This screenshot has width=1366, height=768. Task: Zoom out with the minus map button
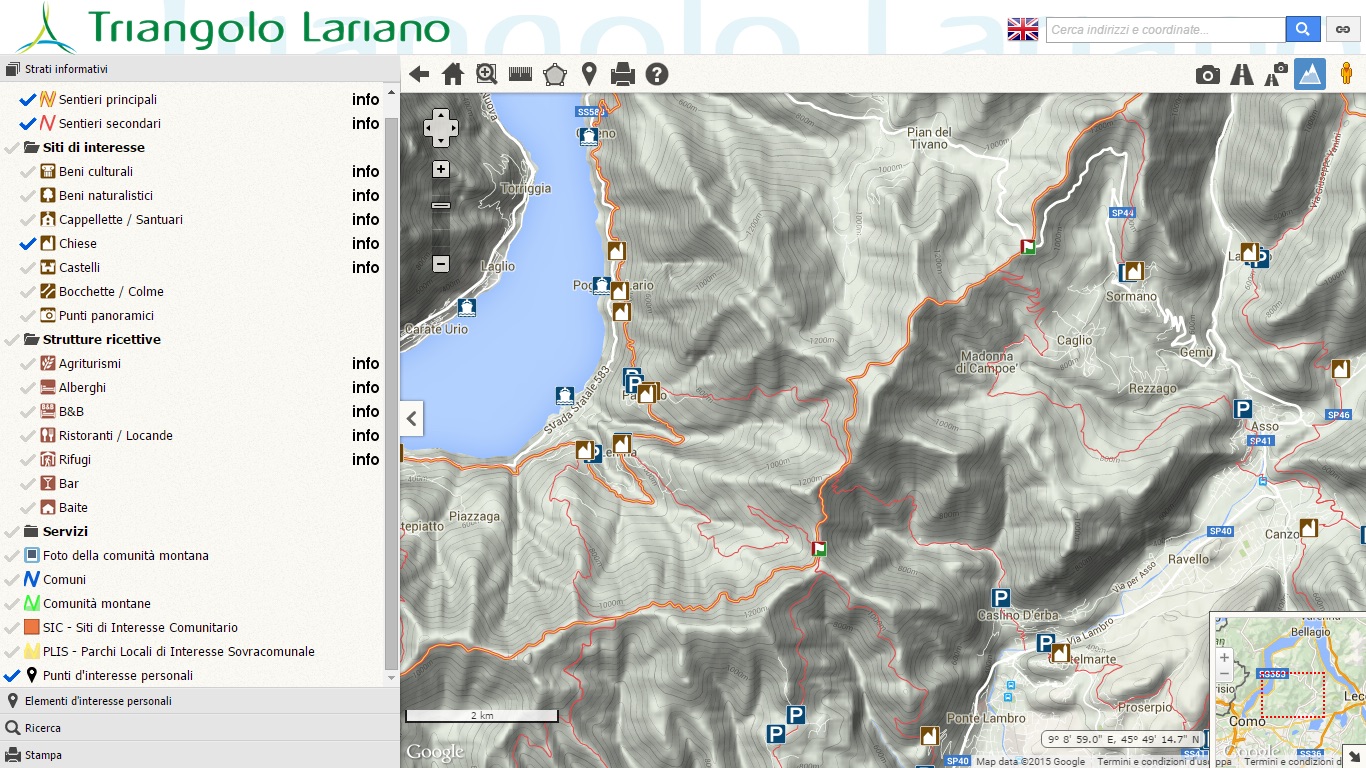pyautogui.click(x=441, y=264)
